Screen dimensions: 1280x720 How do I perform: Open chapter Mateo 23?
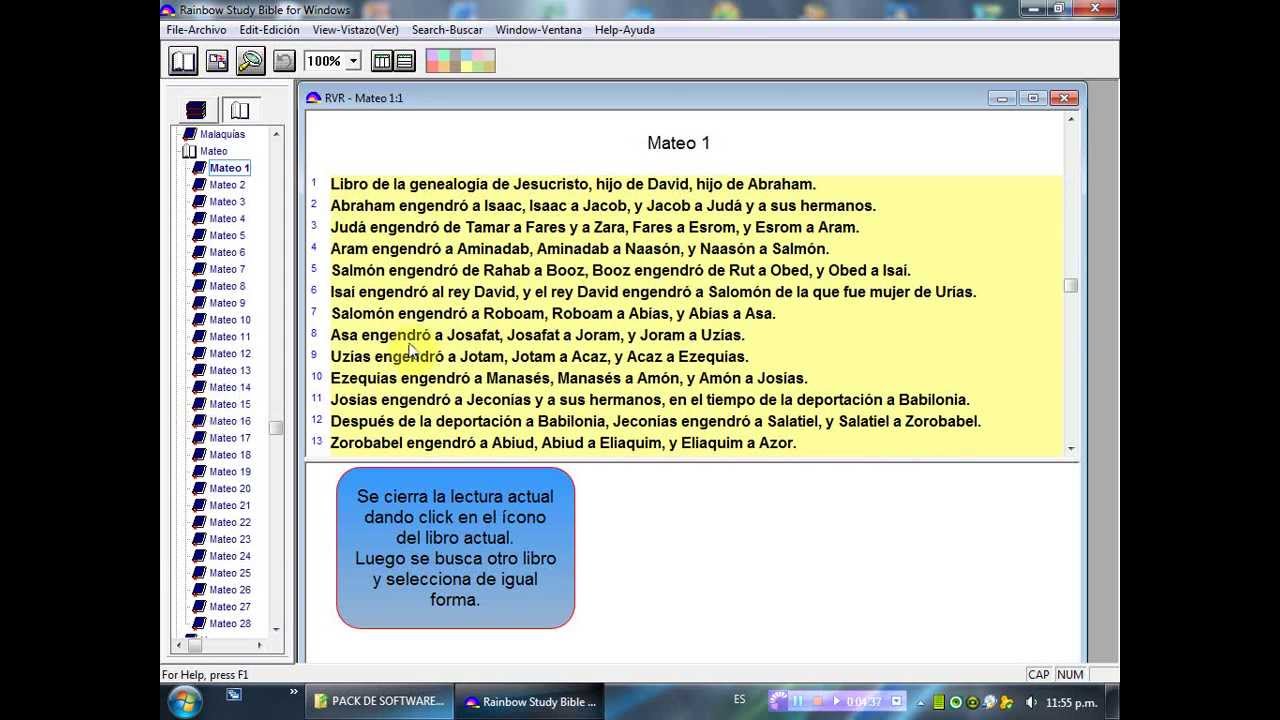point(230,540)
